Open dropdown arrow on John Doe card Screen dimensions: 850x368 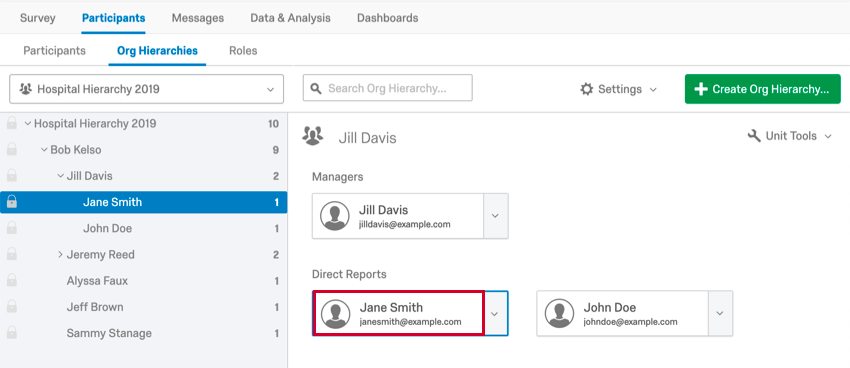pyautogui.click(x=720, y=313)
